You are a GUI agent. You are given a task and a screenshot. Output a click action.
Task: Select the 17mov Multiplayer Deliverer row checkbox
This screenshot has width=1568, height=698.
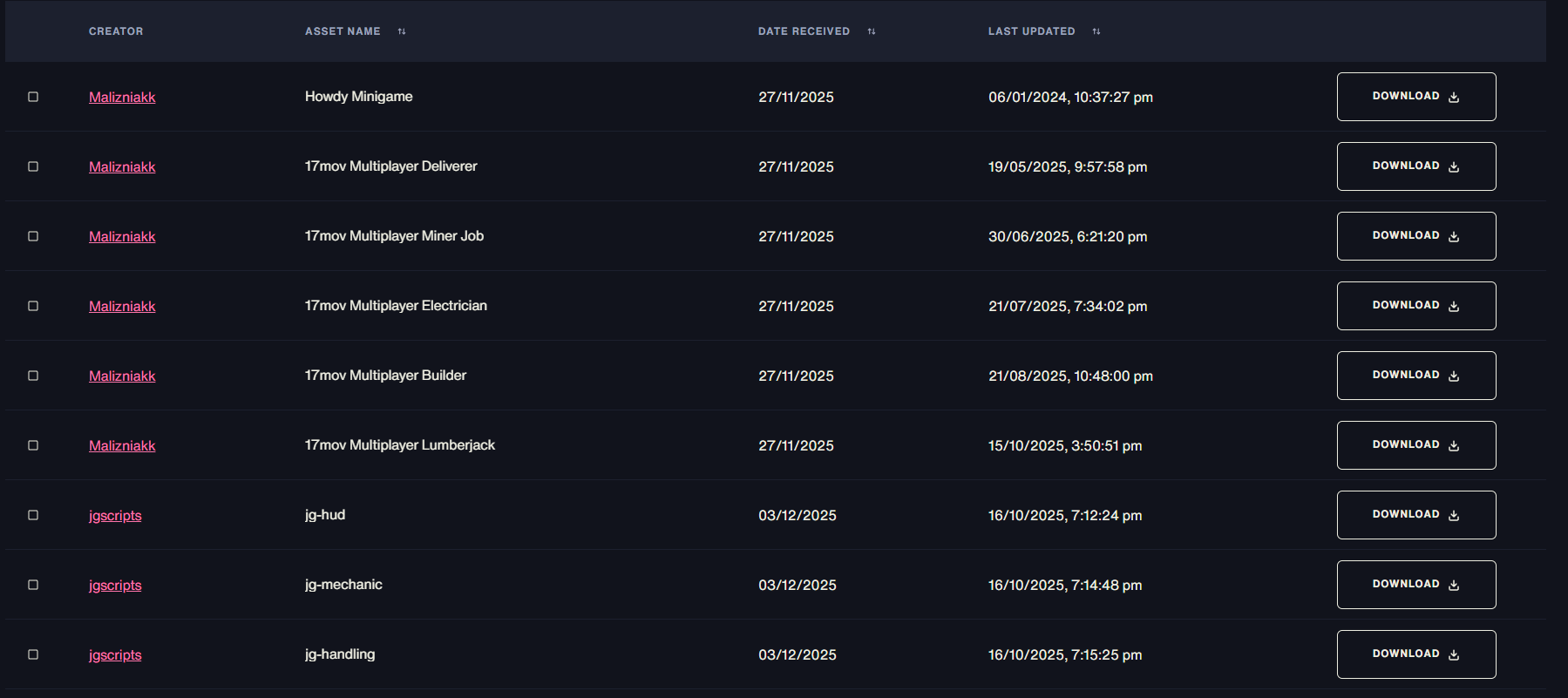33,166
